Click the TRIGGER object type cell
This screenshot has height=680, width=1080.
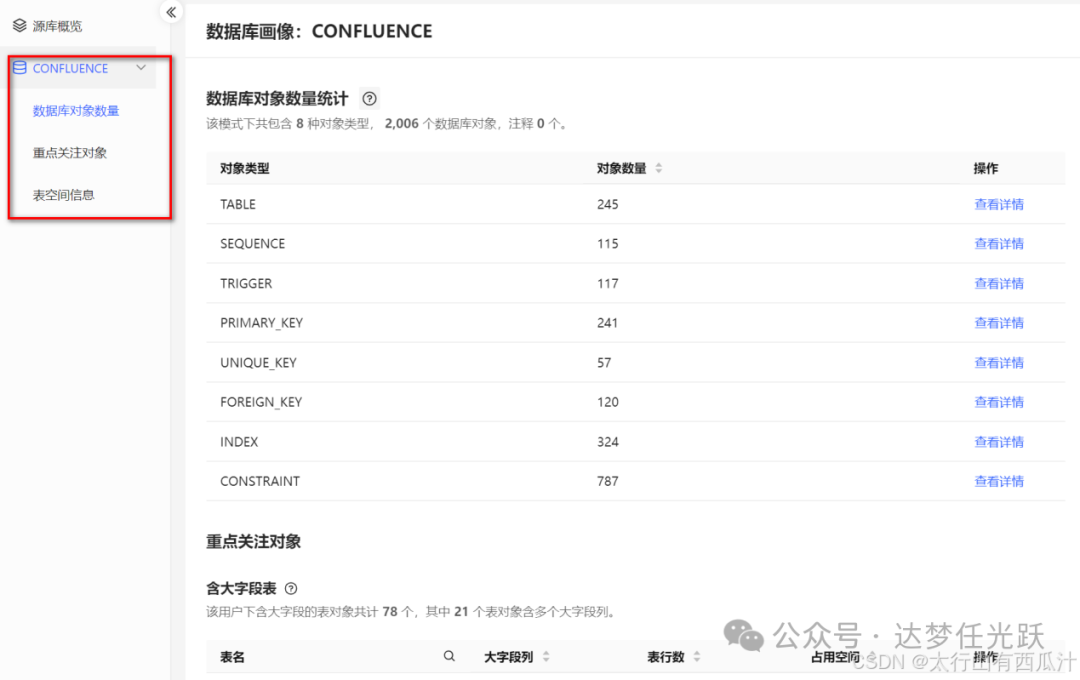246,283
